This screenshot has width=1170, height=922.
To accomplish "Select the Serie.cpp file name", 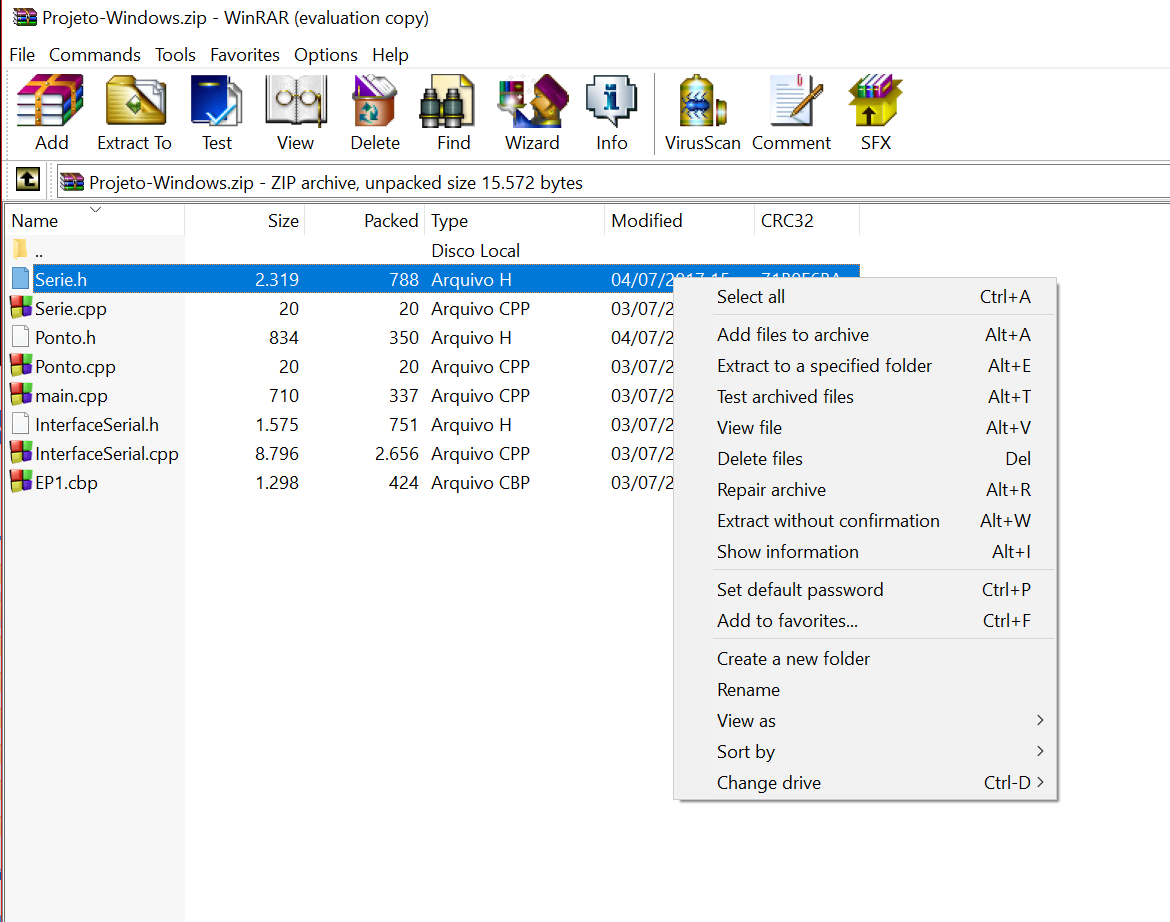I will pos(71,309).
